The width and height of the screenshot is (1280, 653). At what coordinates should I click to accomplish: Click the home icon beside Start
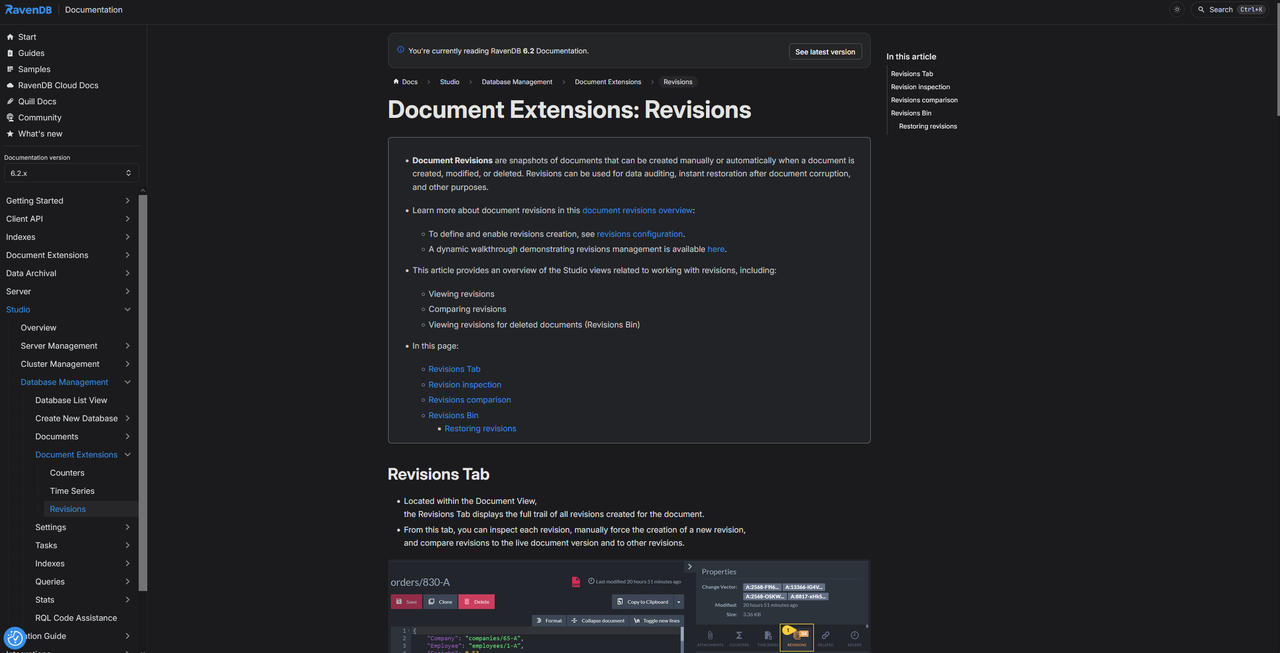pyautogui.click(x=10, y=37)
